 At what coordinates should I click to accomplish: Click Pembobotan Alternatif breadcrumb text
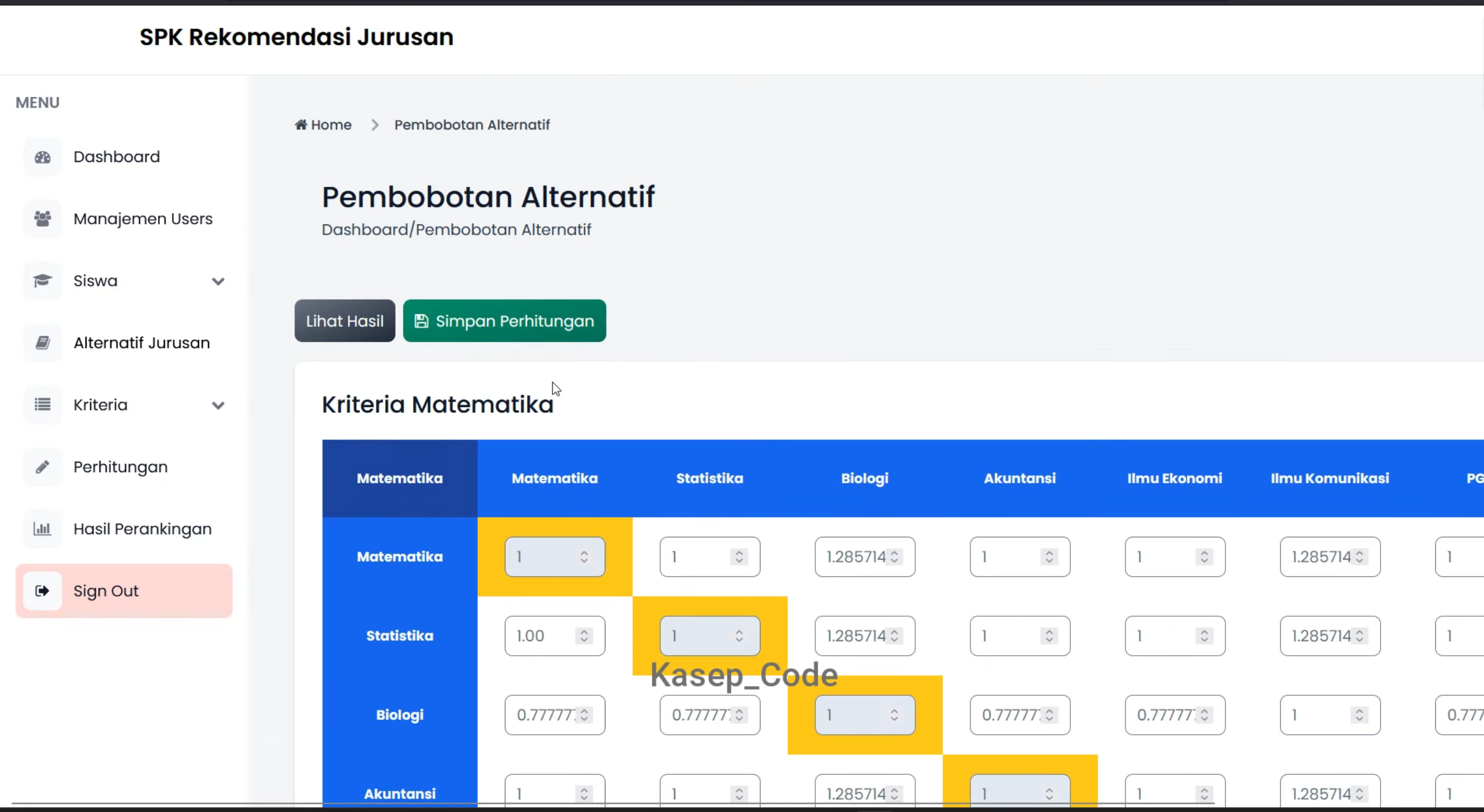[472, 125]
